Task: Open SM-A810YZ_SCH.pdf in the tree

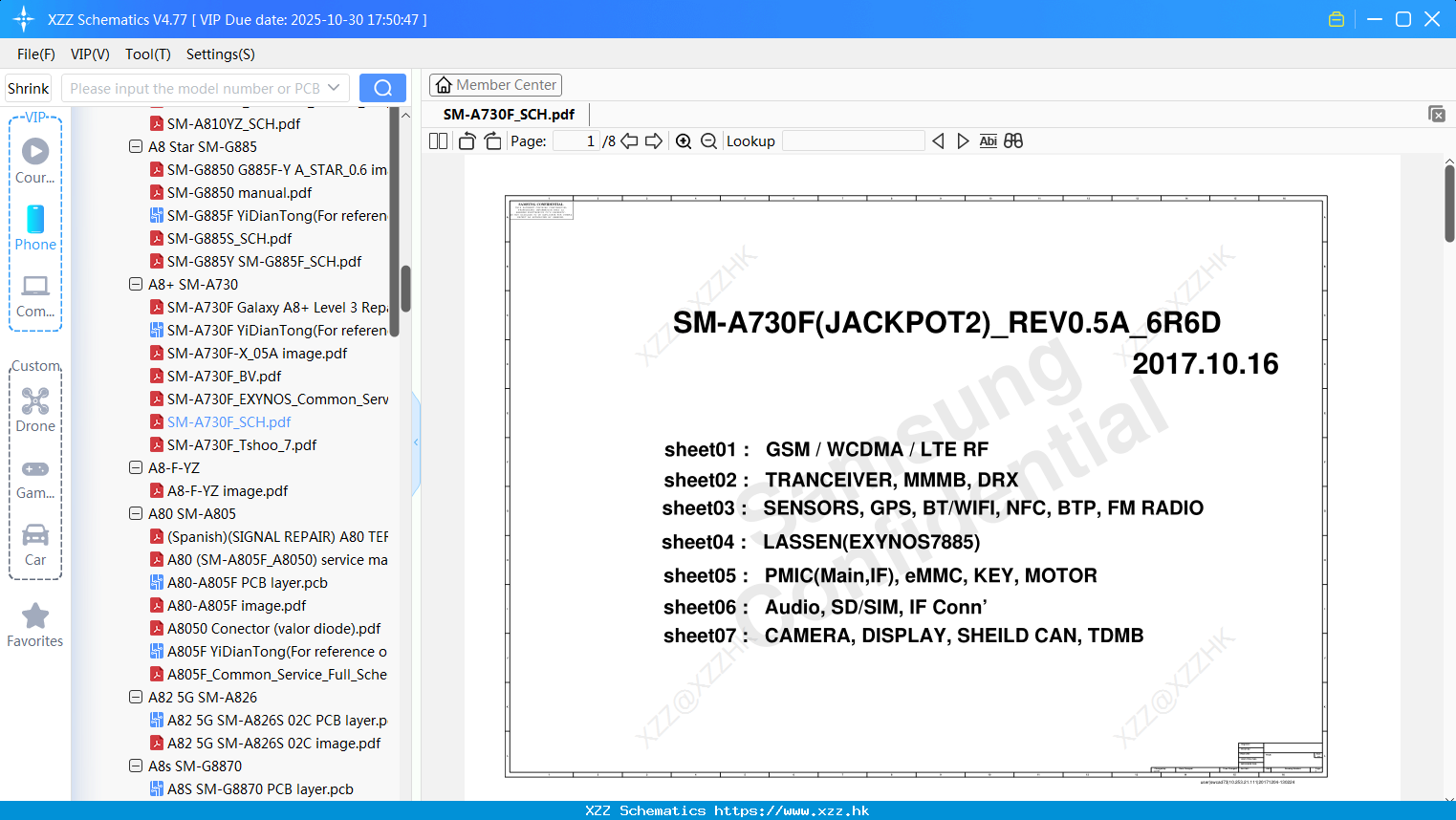Action: point(233,124)
